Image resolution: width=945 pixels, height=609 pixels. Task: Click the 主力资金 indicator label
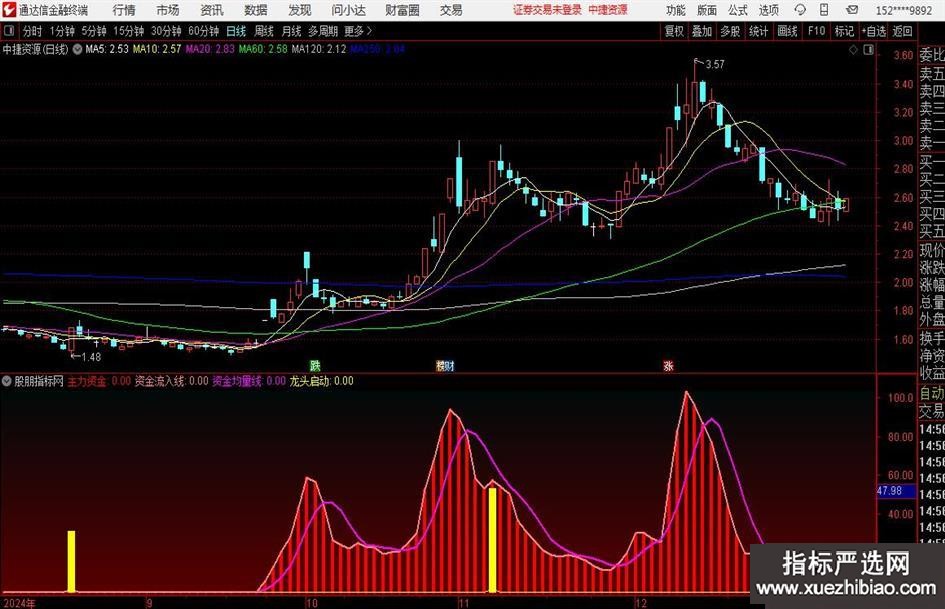[99, 381]
